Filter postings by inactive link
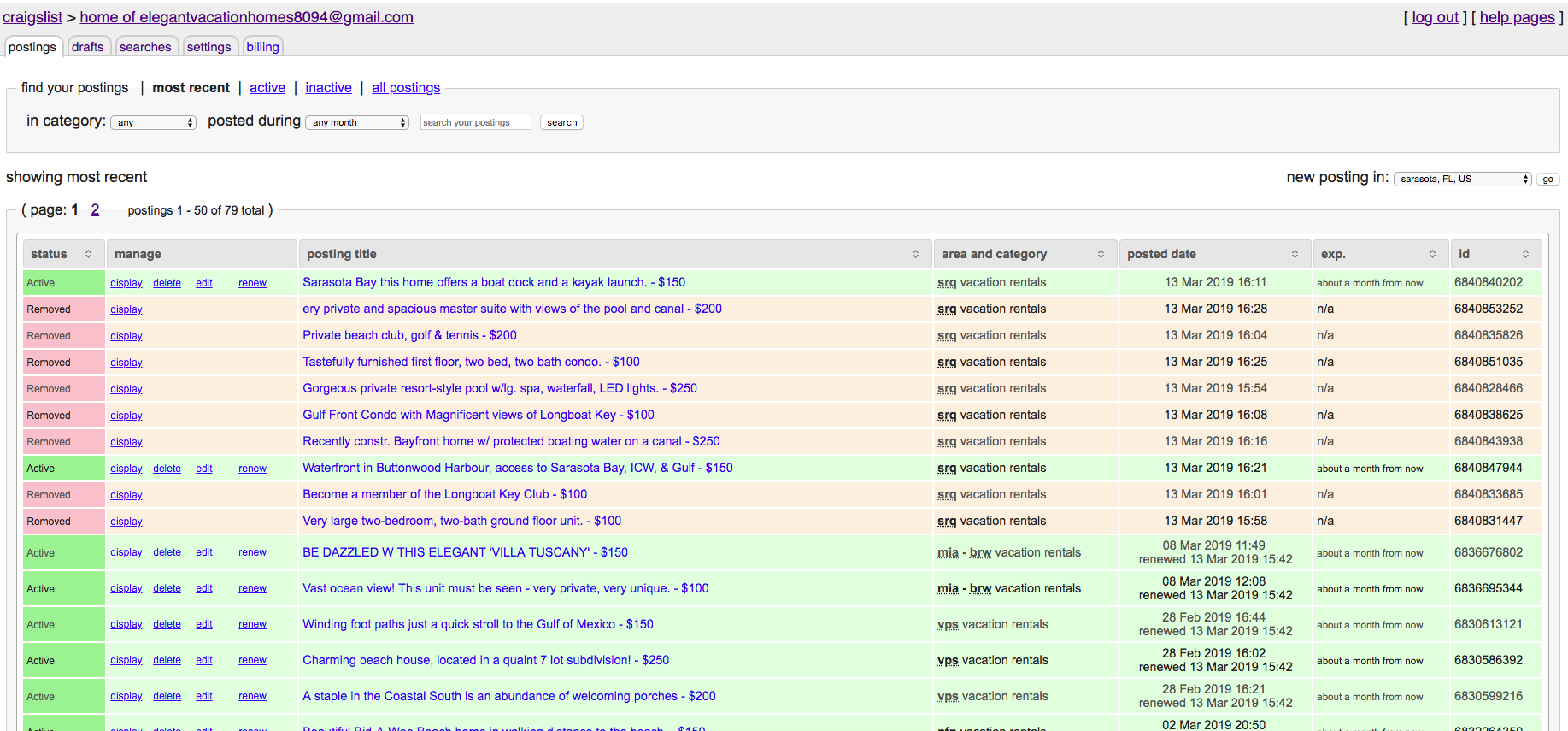 [329, 87]
